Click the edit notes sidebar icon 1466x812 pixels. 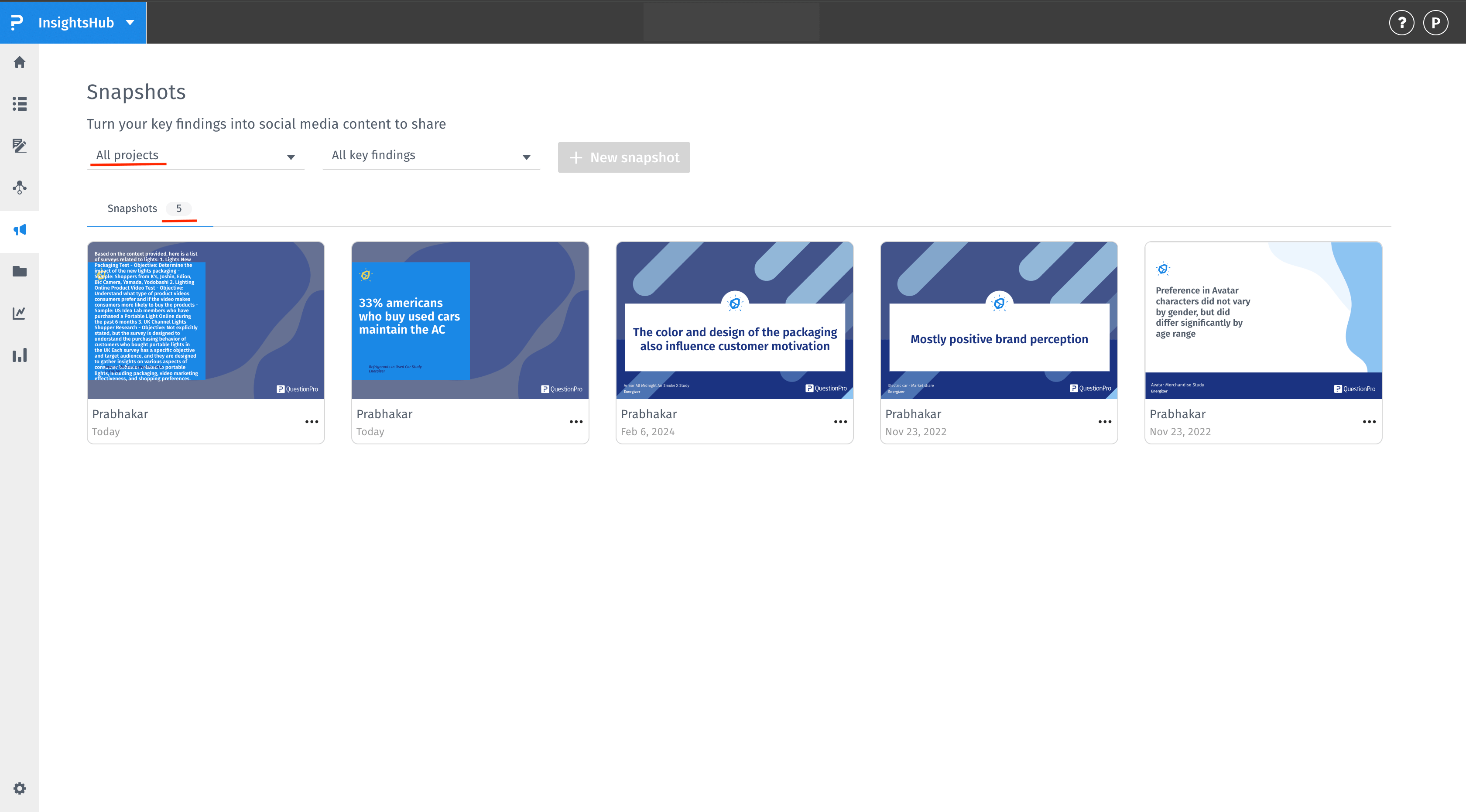point(19,146)
